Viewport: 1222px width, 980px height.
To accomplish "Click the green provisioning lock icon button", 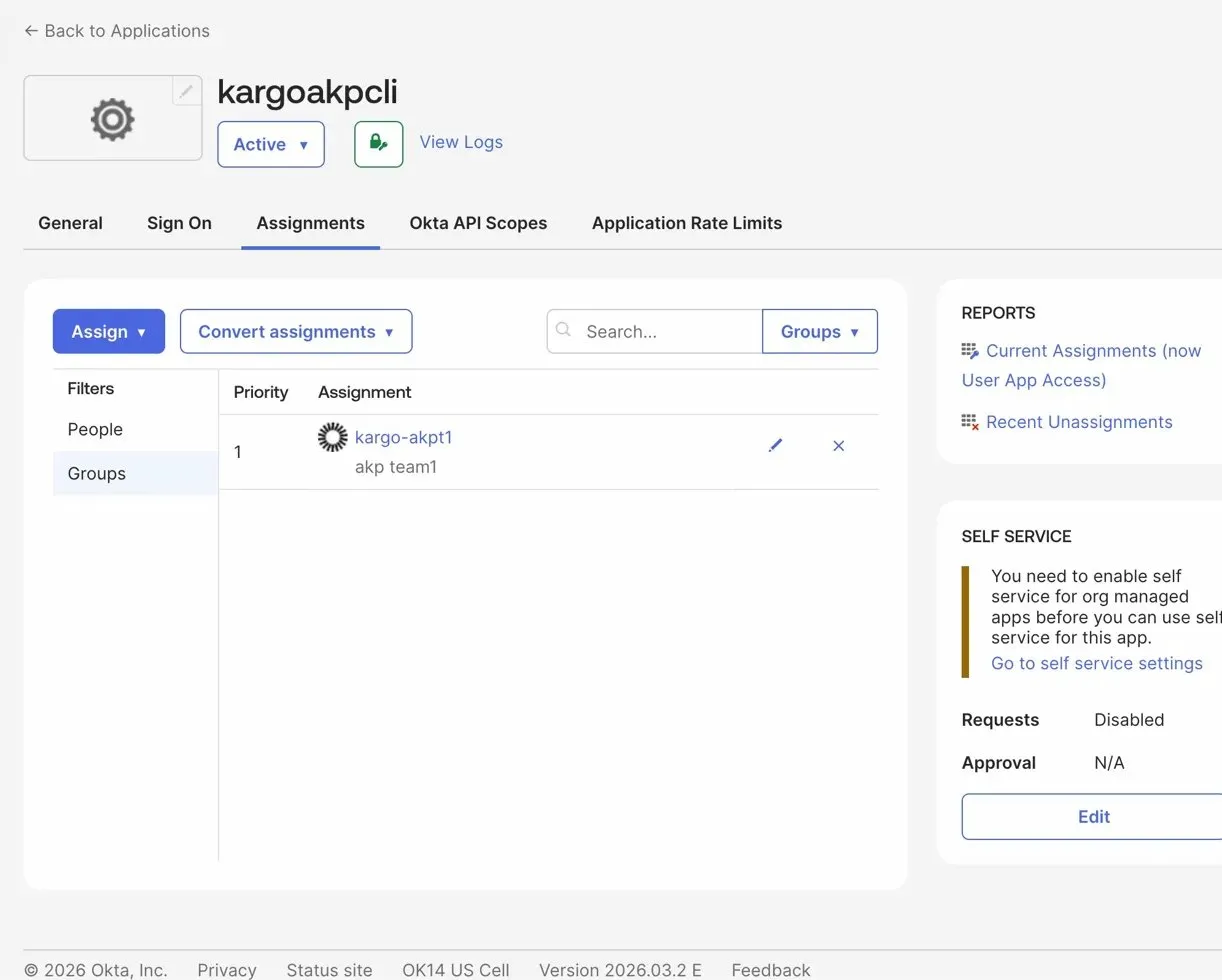I will [379, 144].
